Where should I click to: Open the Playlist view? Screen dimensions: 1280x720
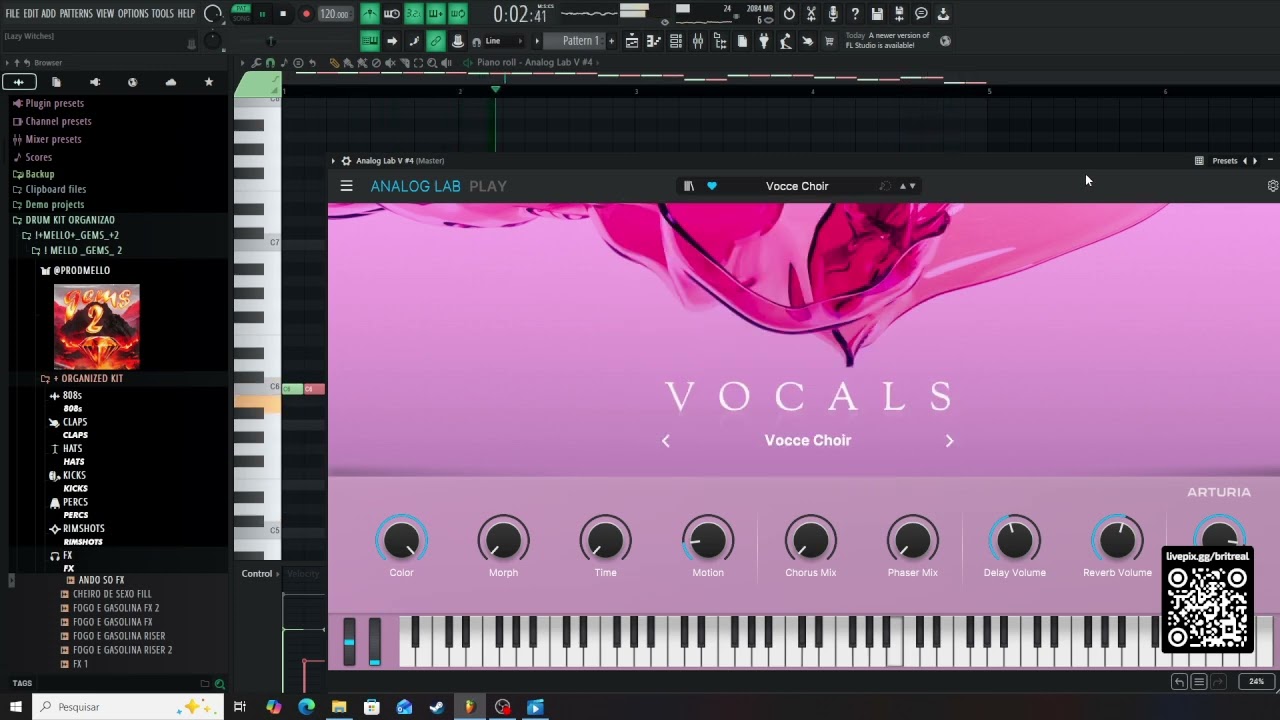(632, 41)
